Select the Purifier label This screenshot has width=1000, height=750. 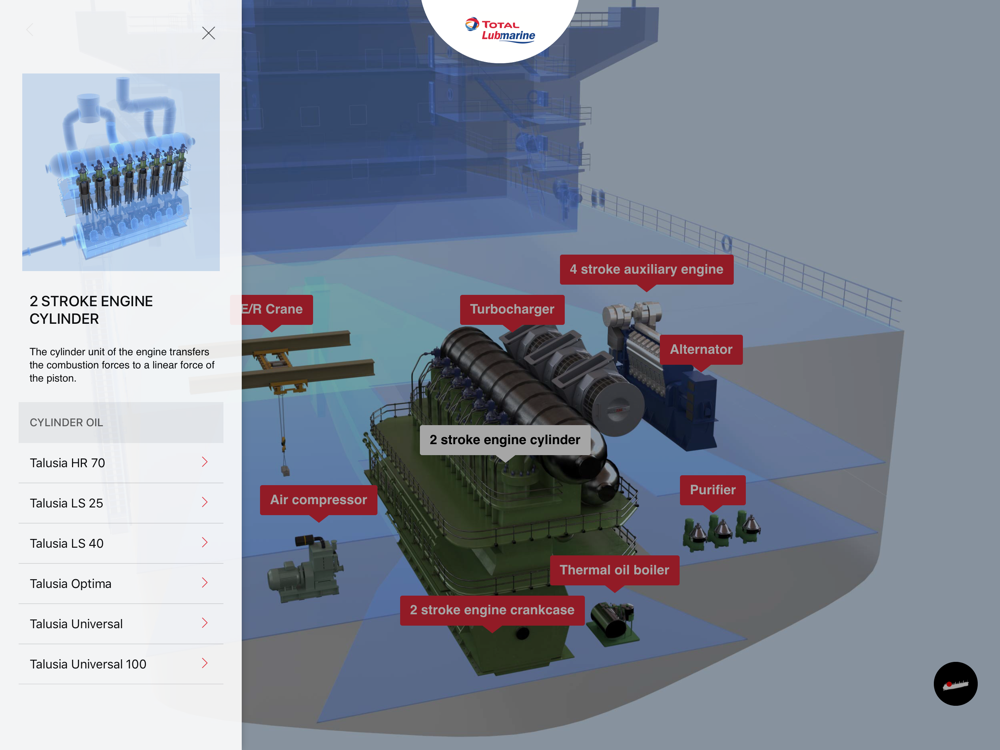[712, 490]
